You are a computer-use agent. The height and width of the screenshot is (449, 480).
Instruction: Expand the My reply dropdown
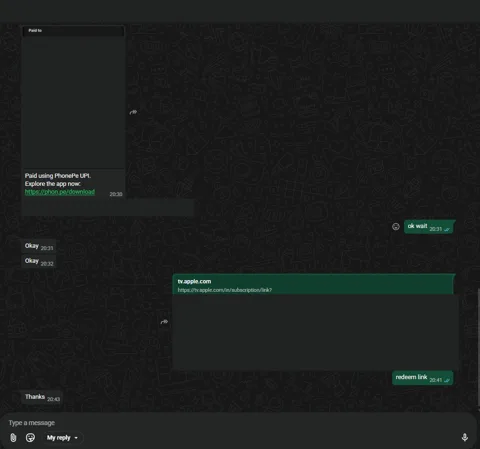pyautogui.click(x=63, y=438)
